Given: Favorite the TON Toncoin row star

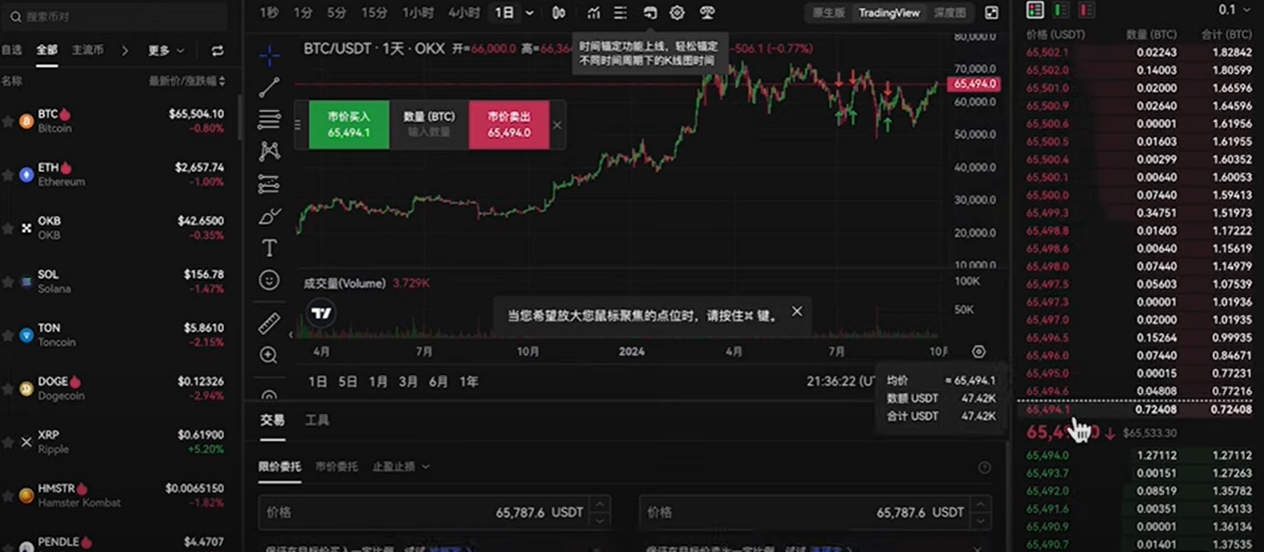Looking at the screenshot, I should (x=9, y=335).
